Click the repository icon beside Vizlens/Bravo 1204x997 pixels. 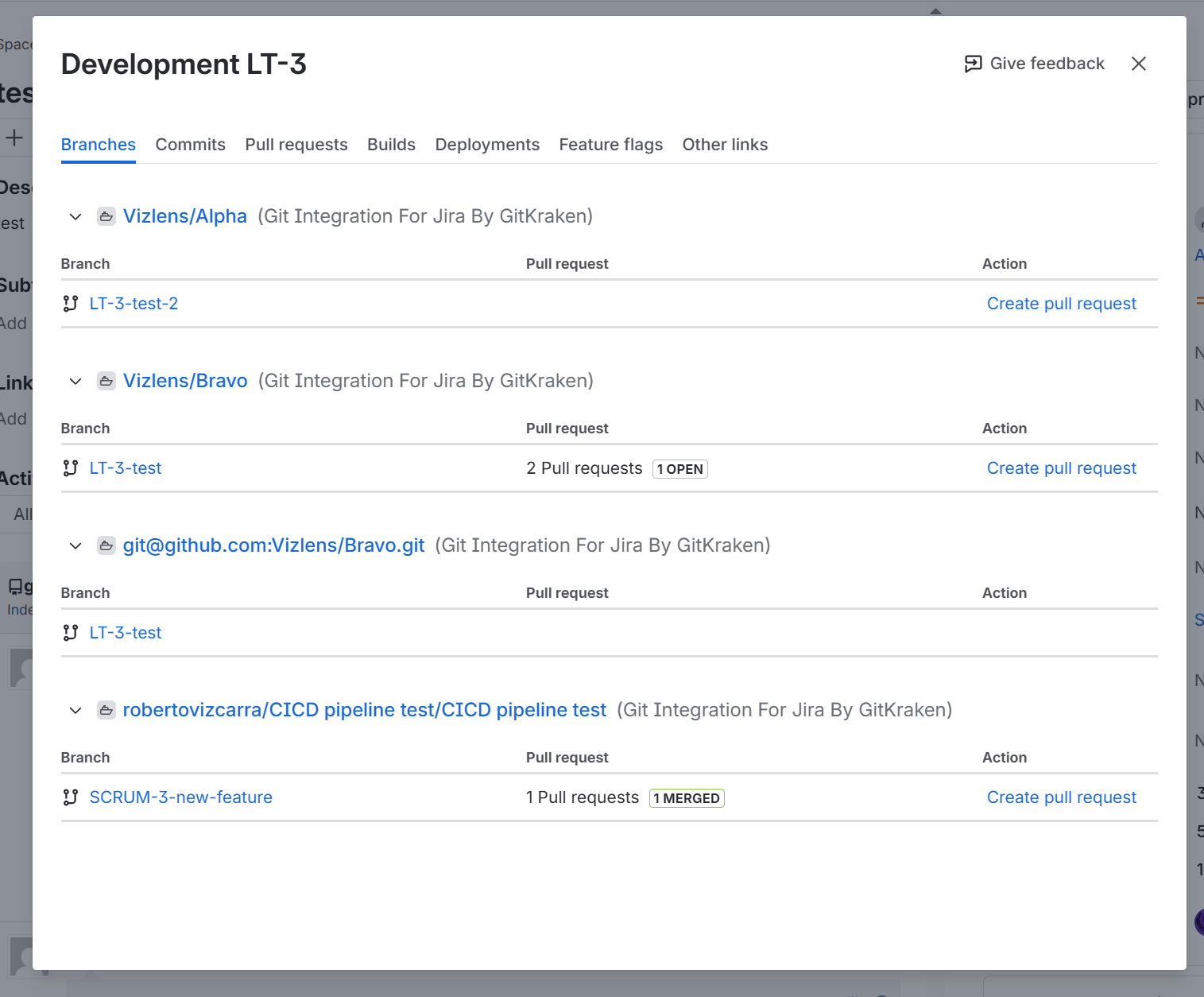tap(106, 381)
